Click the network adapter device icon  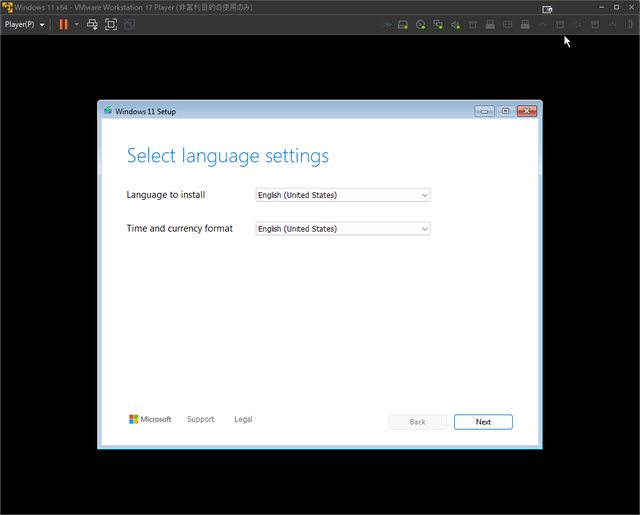438,24
